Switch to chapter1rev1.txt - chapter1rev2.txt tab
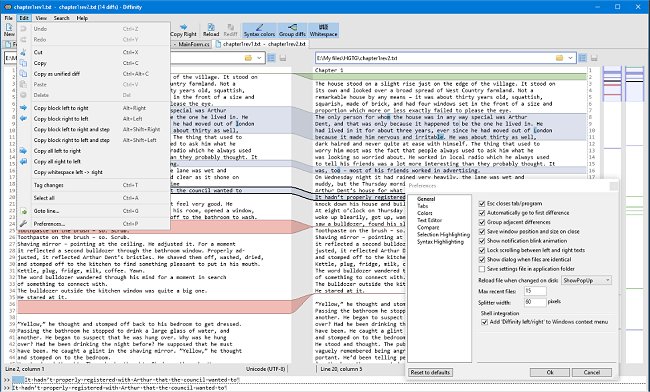The image size is (650, 392). (x=260, y=44)
